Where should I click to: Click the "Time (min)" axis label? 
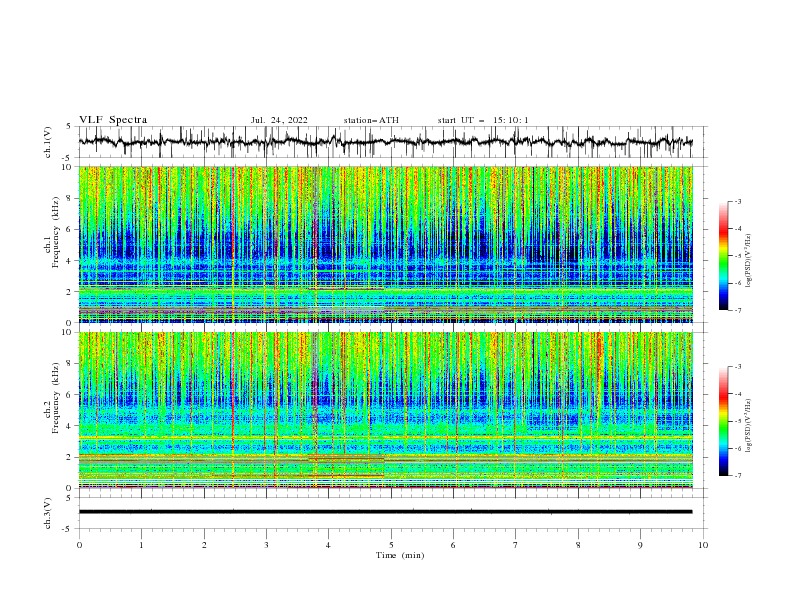click(x=400, y=555)
